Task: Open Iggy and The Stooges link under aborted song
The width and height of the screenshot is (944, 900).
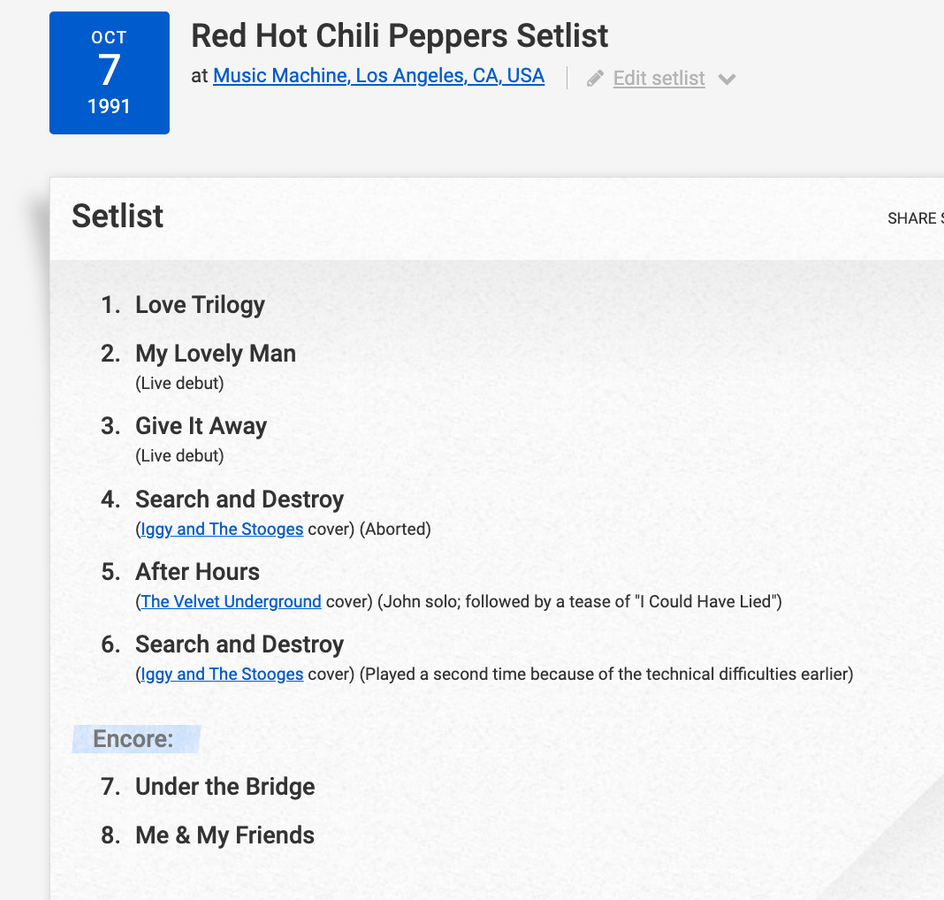Action: 221,529
